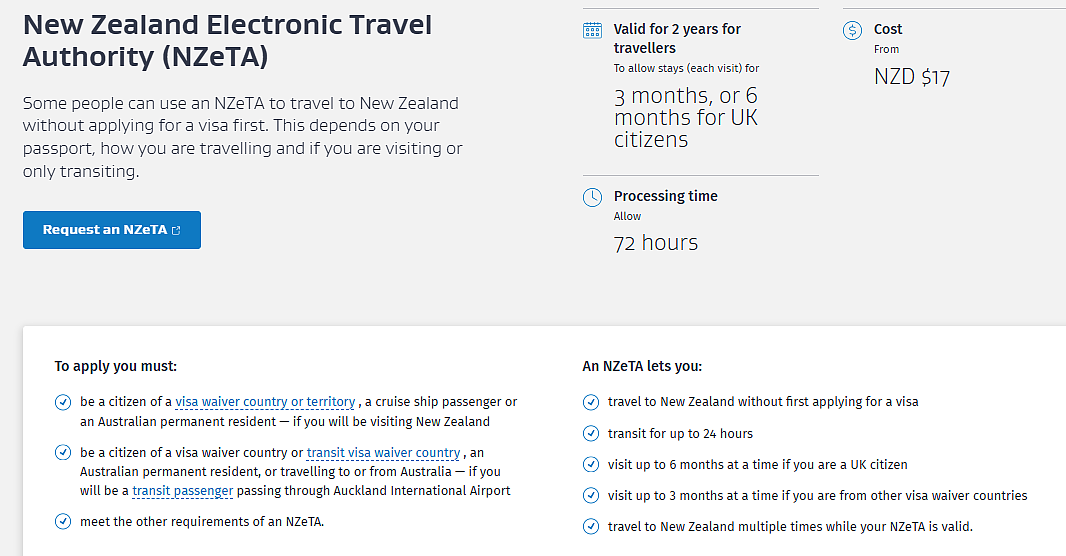Screen dimensions: 1066x556
Task: Click the NZD $17 cost amount
Action: [912, 77]
